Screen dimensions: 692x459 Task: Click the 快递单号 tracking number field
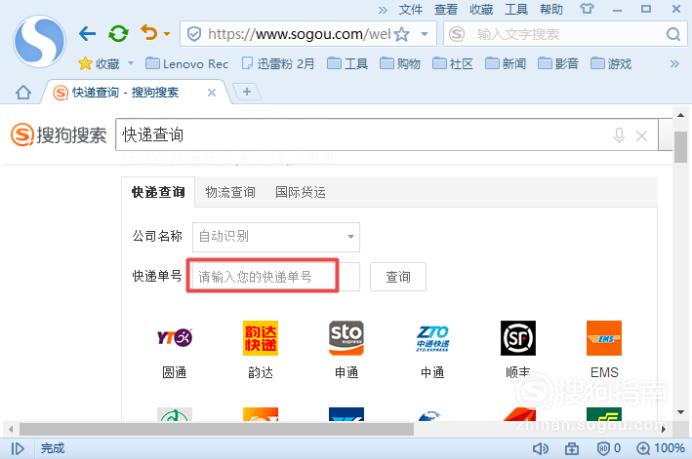[274, 277]
